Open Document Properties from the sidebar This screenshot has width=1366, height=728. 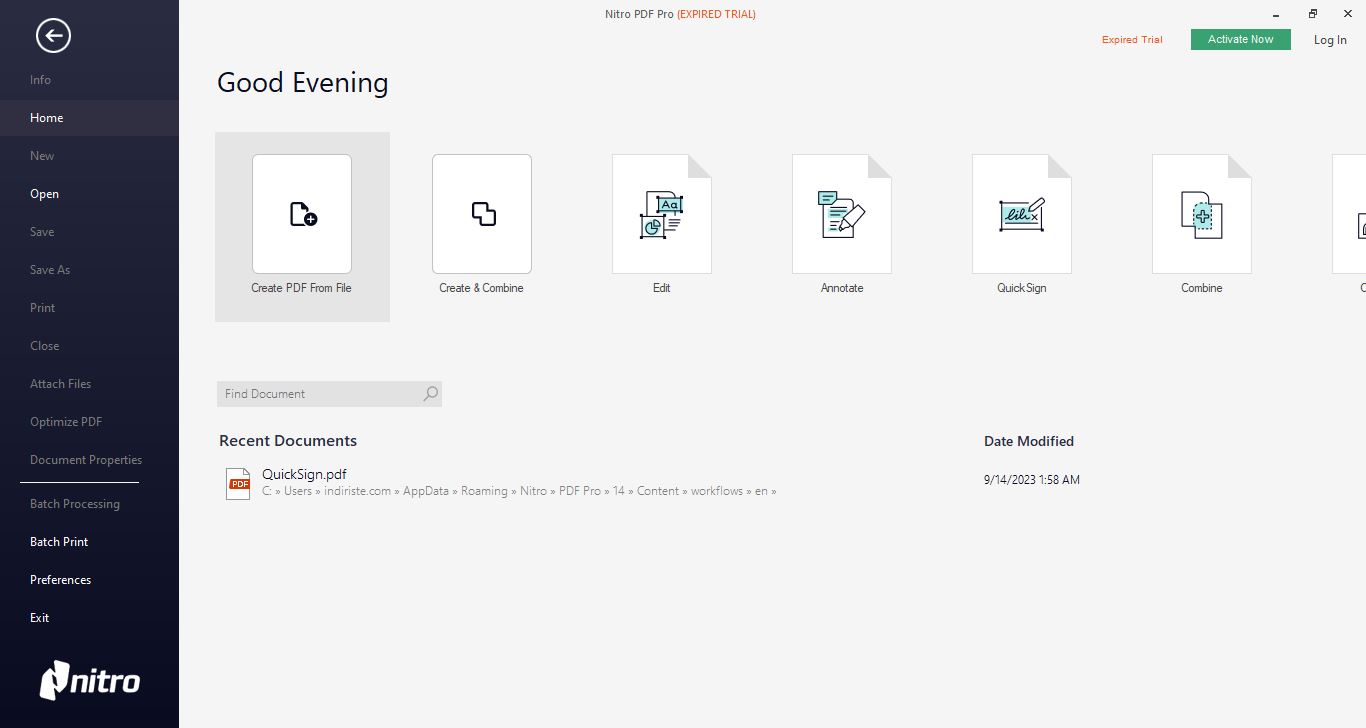tap(86, 460)
